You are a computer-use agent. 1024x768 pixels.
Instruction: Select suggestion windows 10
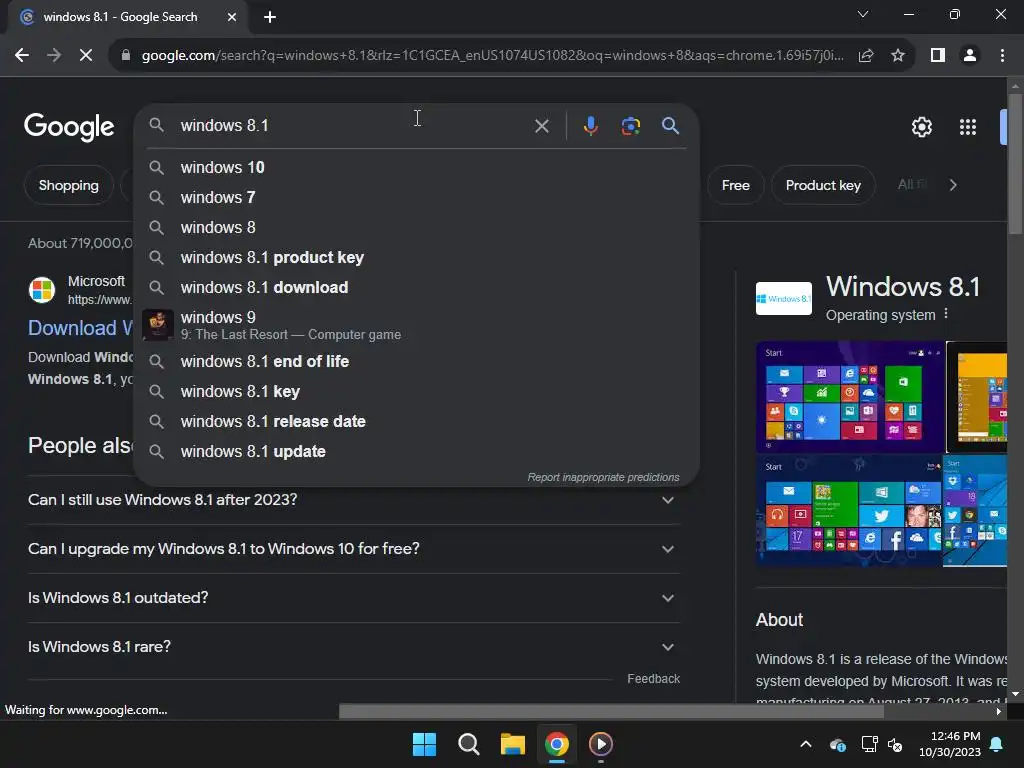(416, 168)
